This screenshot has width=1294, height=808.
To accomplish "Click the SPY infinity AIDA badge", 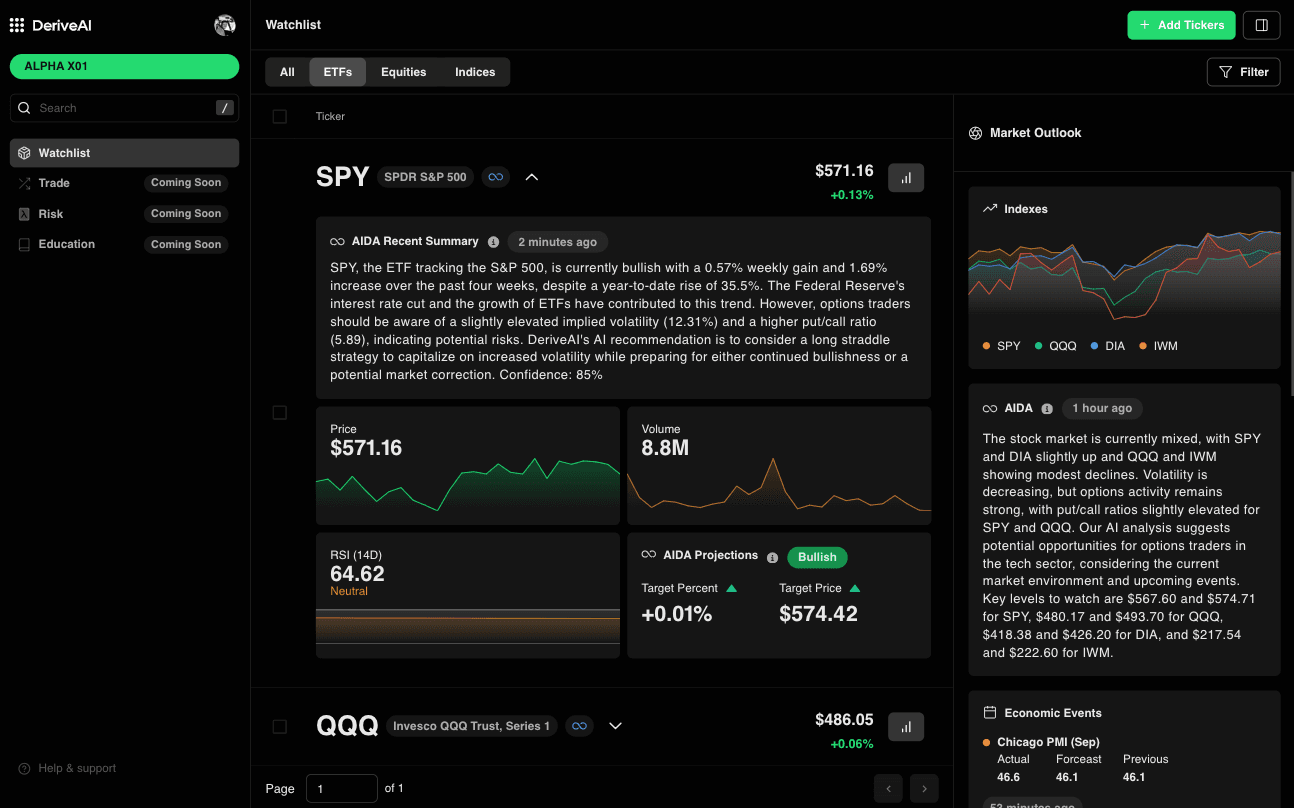I will (495, 177).
